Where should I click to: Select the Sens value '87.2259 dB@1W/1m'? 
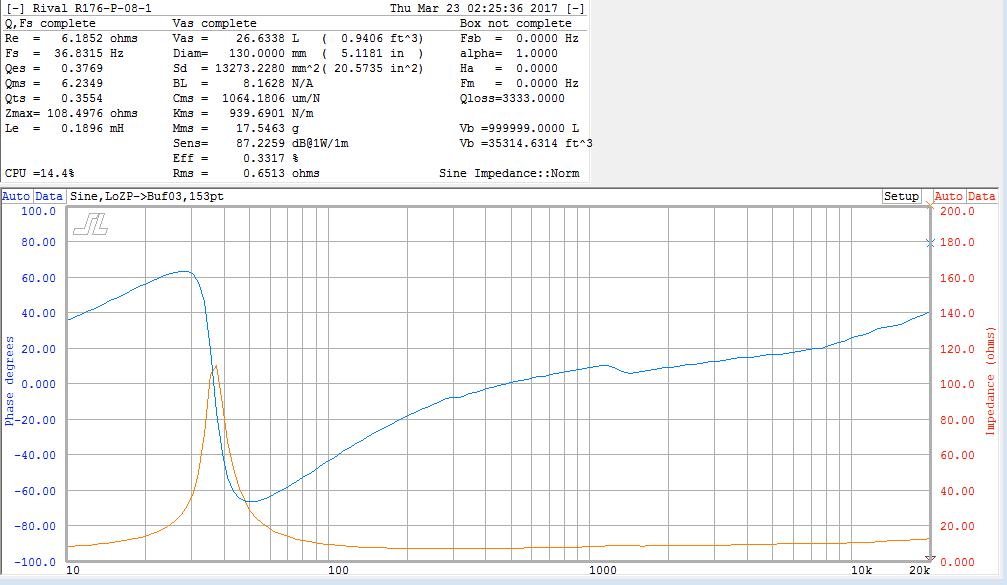click(x=292, y=143)
